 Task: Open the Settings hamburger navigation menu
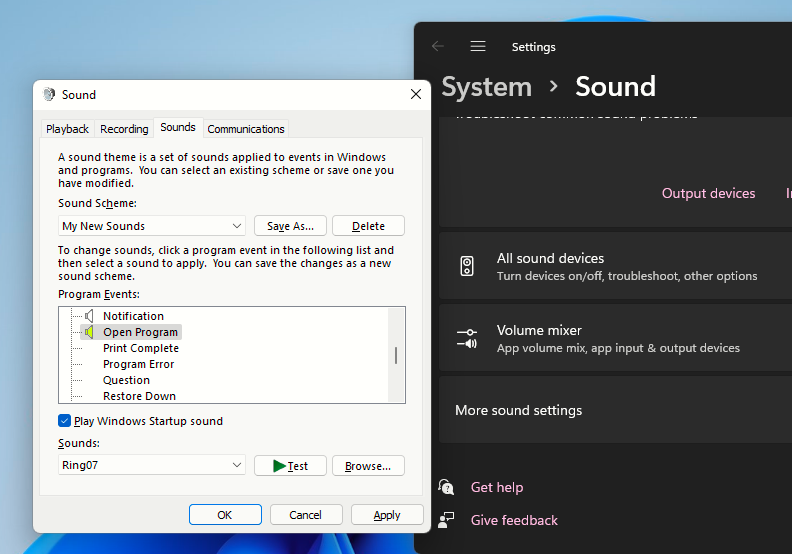(x=478, y=46)
